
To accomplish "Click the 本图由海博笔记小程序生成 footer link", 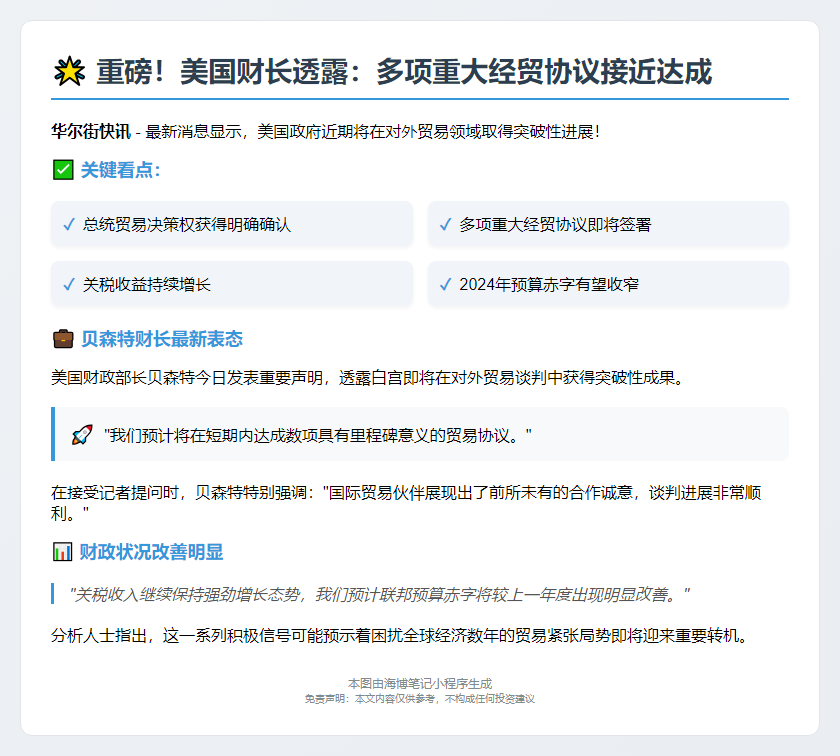I will coord(420,682).
